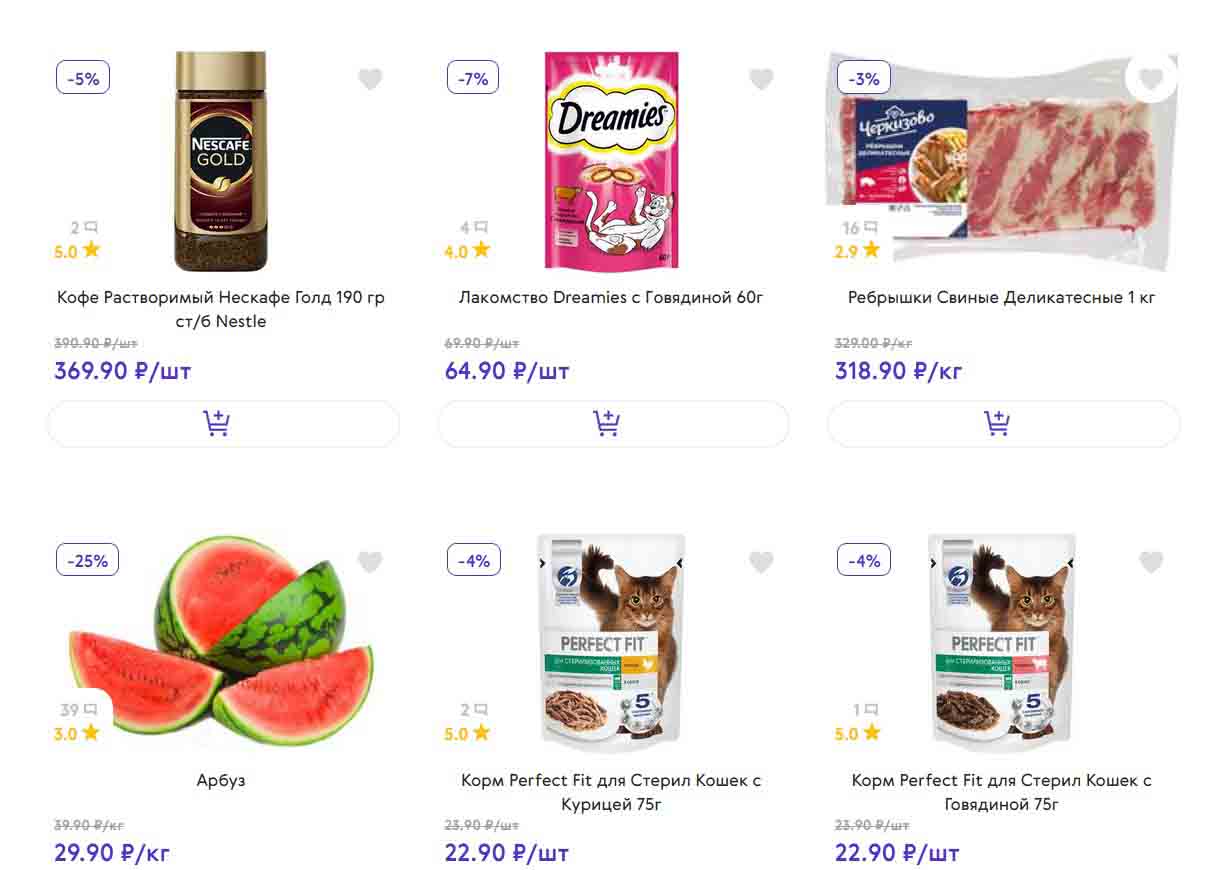
Task: Open Лакомство Dreamies с Говядиной link
Action: 611,297
